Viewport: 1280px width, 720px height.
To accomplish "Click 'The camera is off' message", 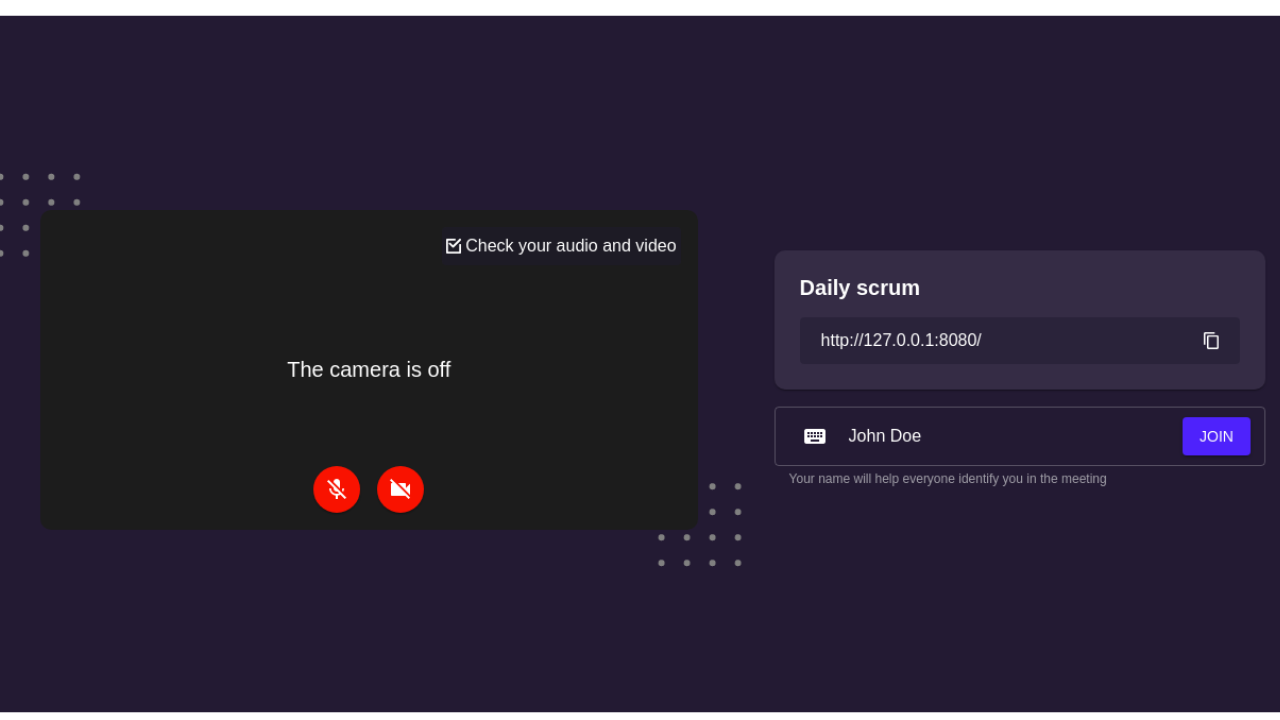I will (x=369, y=370).
